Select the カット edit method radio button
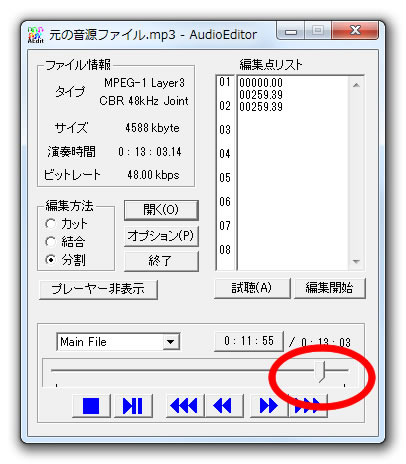This screenshot has height=464, width=406. pyautogui.click(x=50, y=224)
